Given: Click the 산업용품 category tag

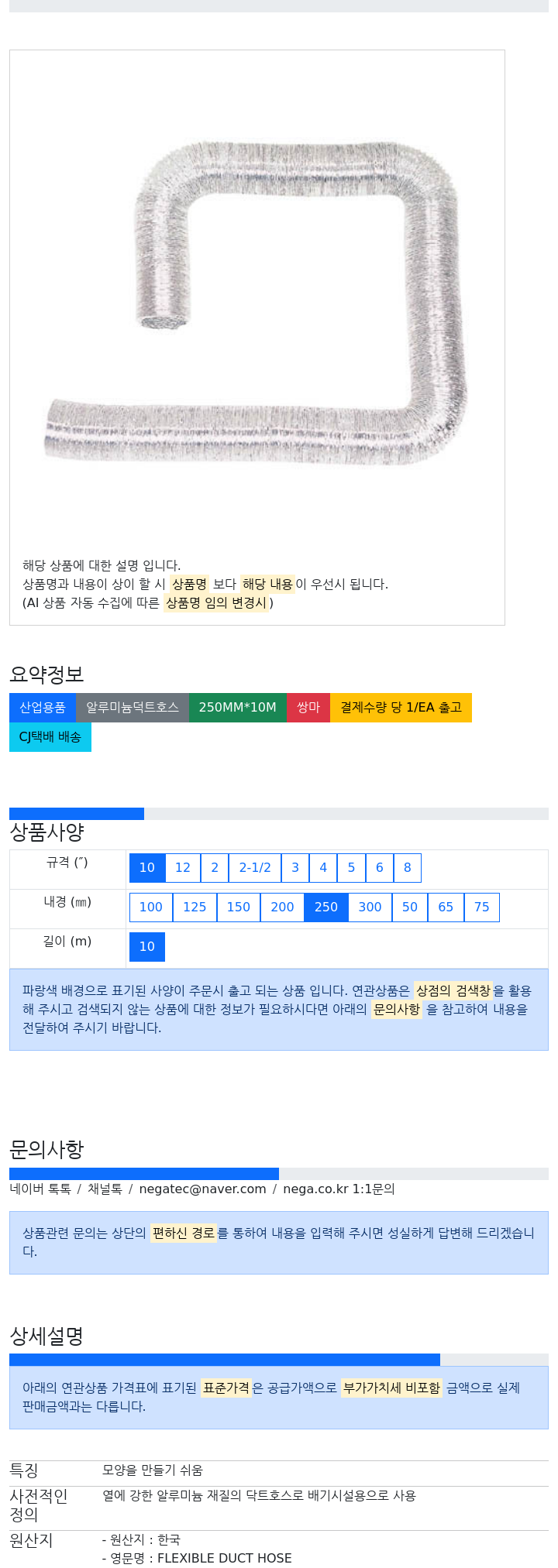Looking at the screenshot, I should (x=43, y=708).
